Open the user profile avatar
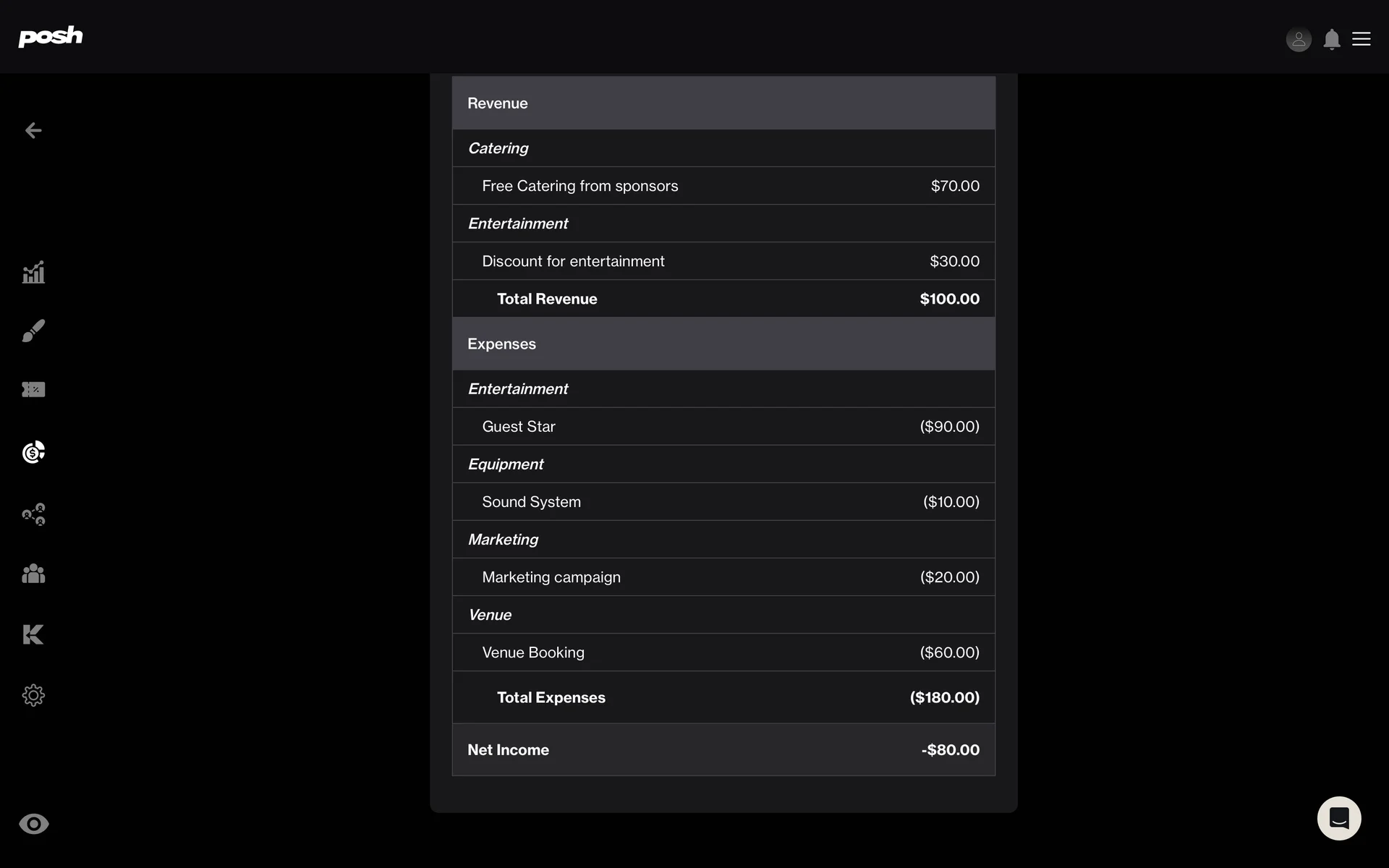Viewport: 1389px width, 868px height. pos(1299,39)
